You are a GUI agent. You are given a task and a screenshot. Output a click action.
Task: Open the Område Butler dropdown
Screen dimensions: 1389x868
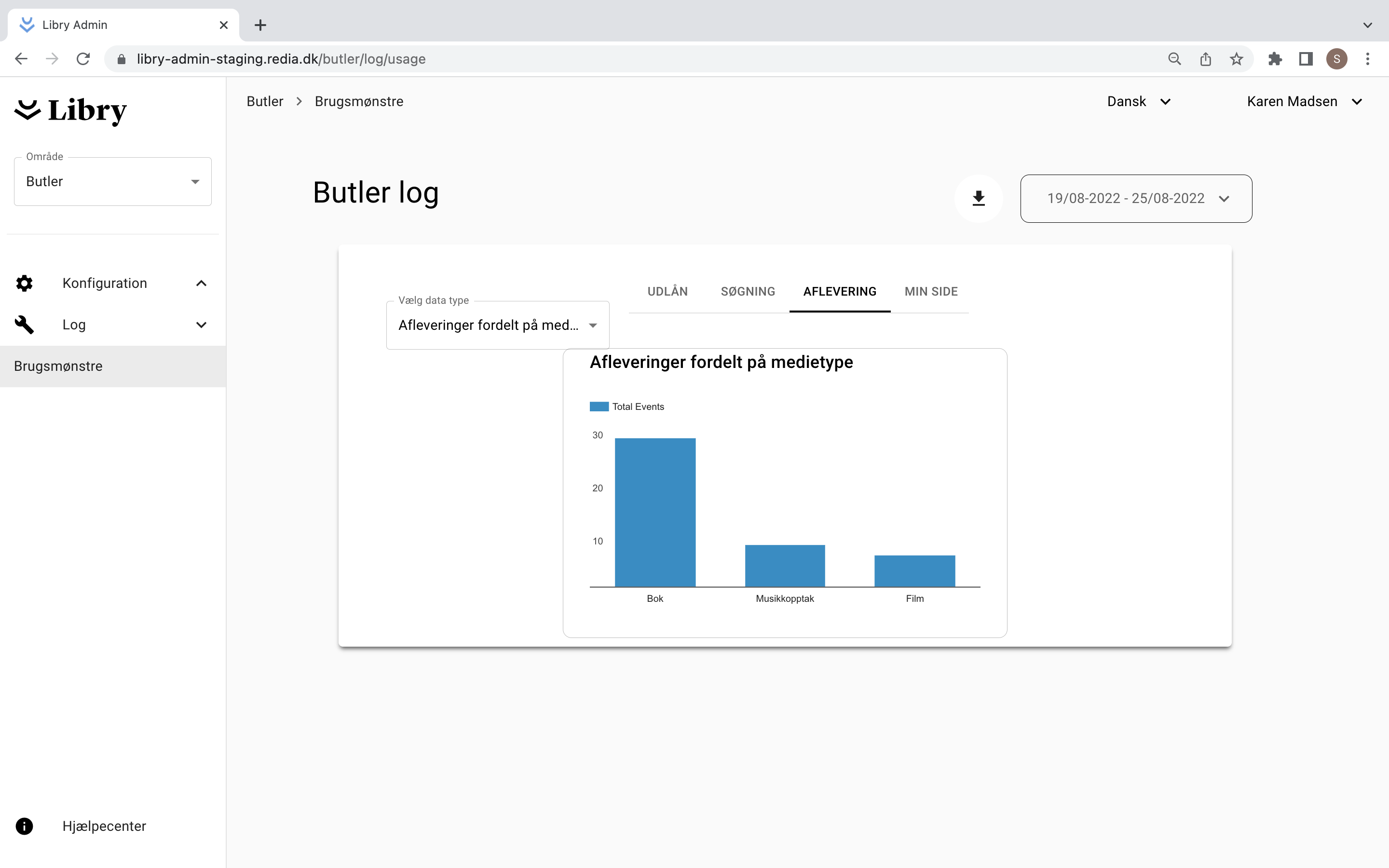pos(112,181)
